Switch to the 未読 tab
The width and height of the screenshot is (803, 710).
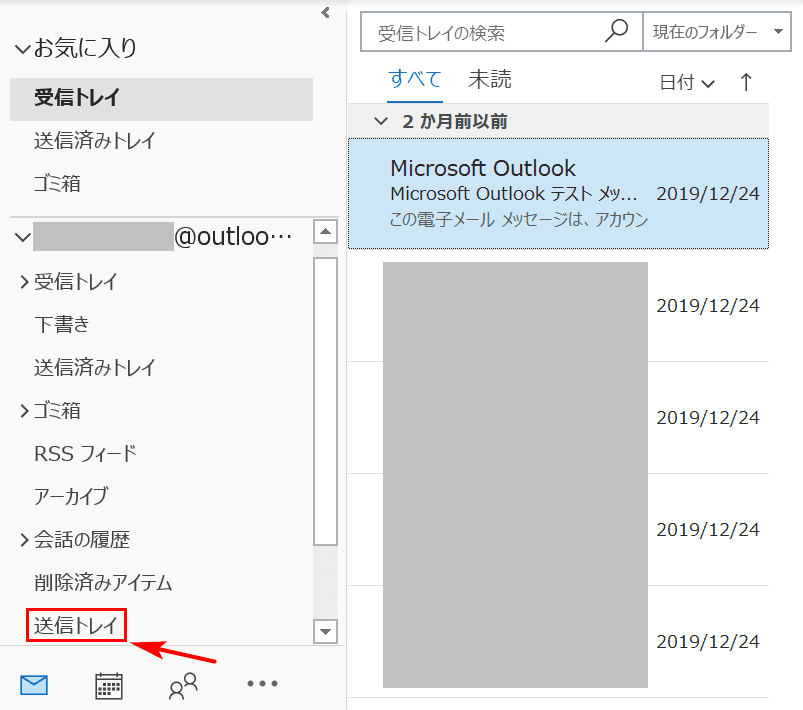pos(489,80)
